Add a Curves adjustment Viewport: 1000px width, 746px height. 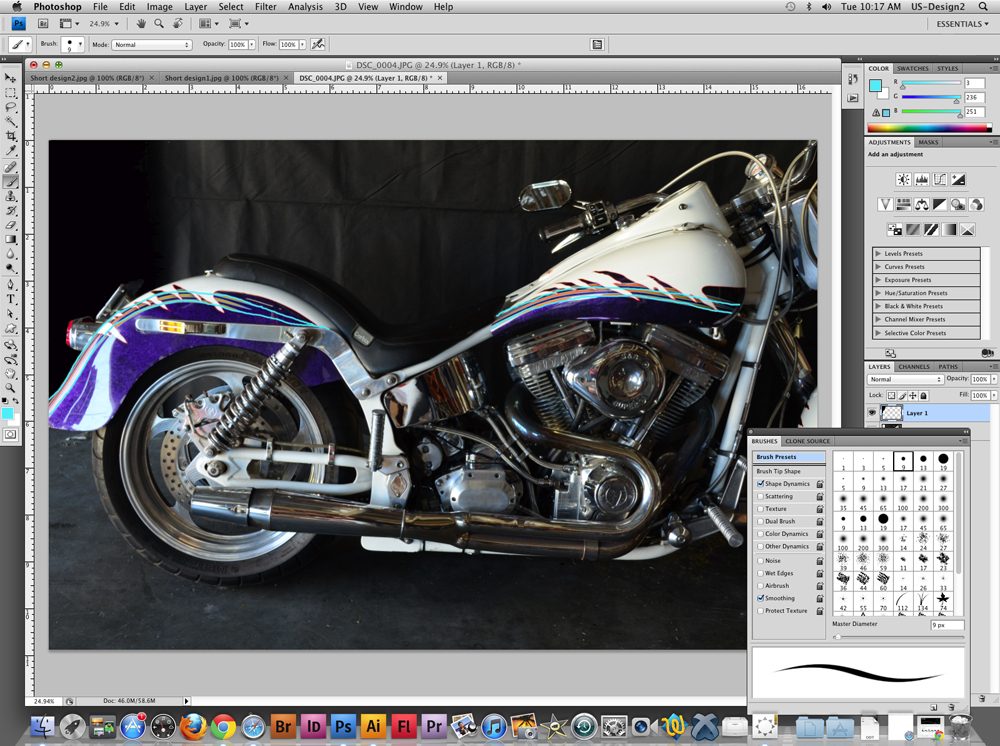point(940,179)
